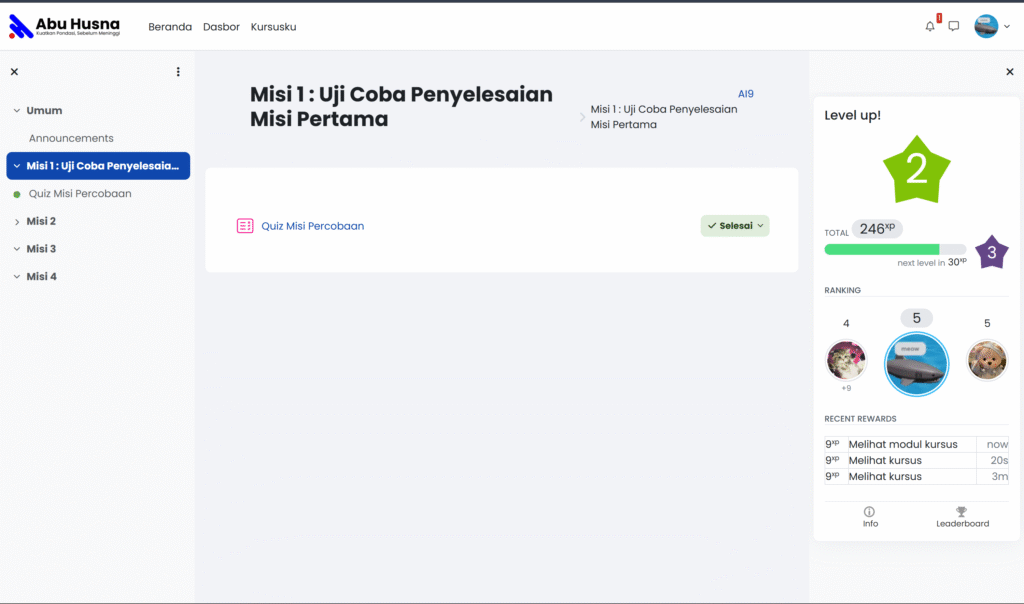Screen dimensions: 1024x604
Task: Open the Kursusku menu item
Action: (273, 27)
